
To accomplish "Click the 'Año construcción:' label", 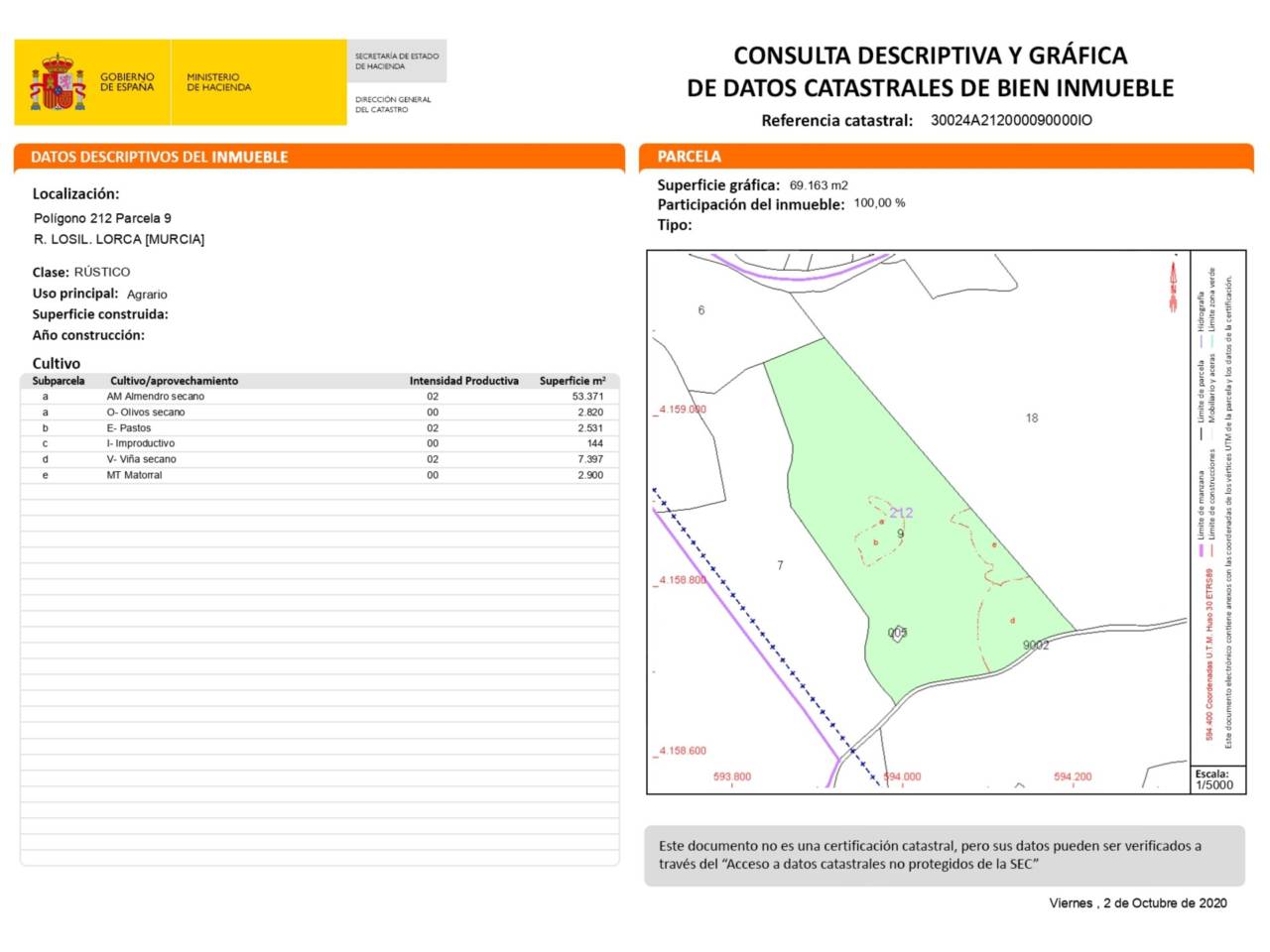I will (x=88, y=335).
